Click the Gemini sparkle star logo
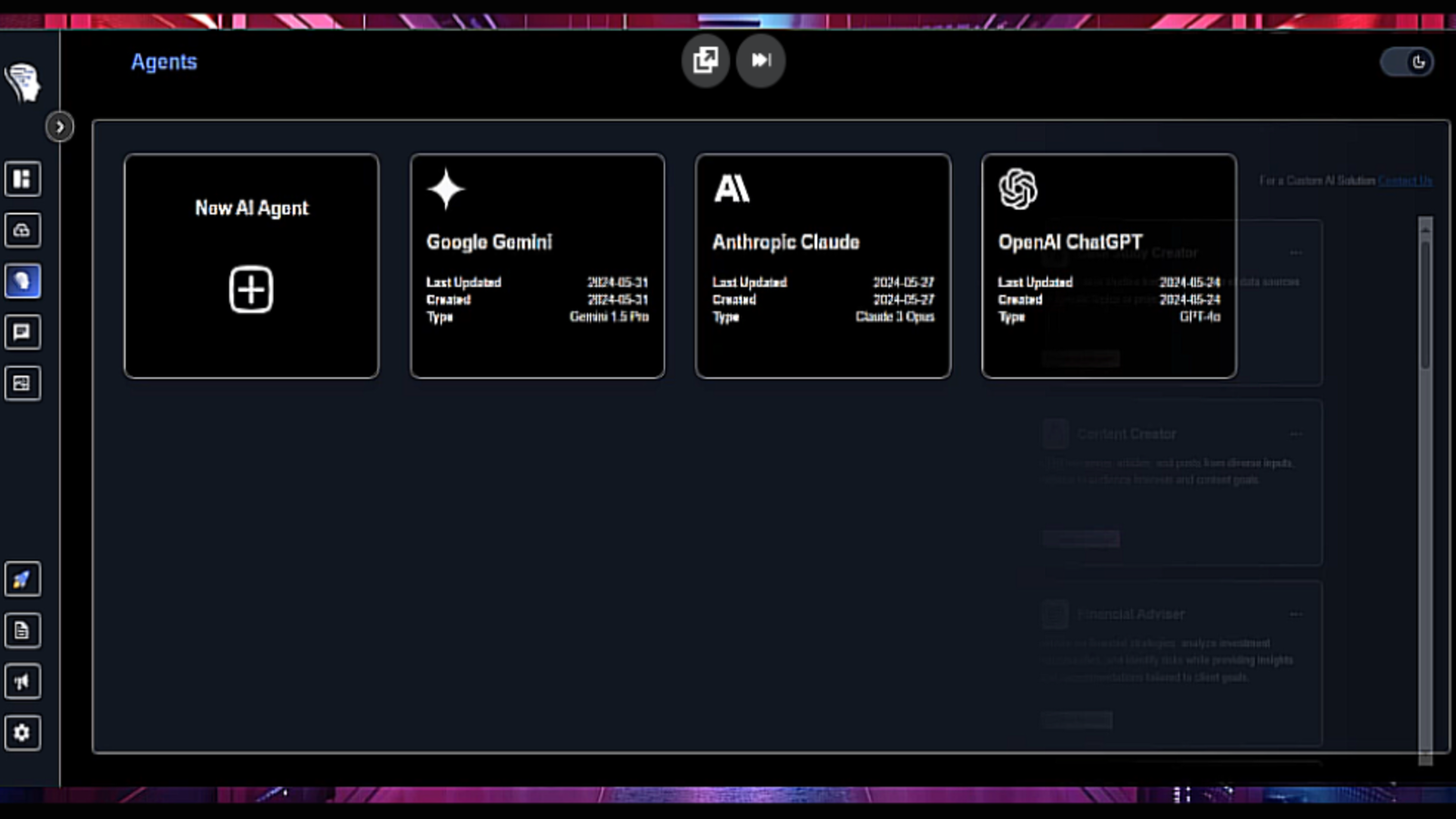The width and height of the screenshot is (1456, 819). pos(446,189)
